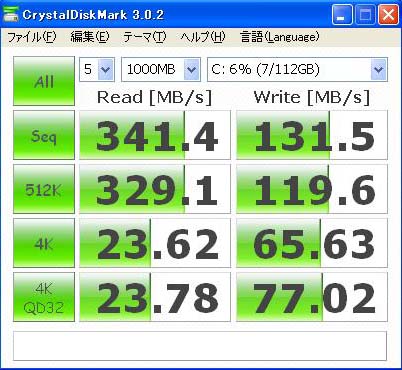Start the 4K QD32 benchmark test

[44, 297]
